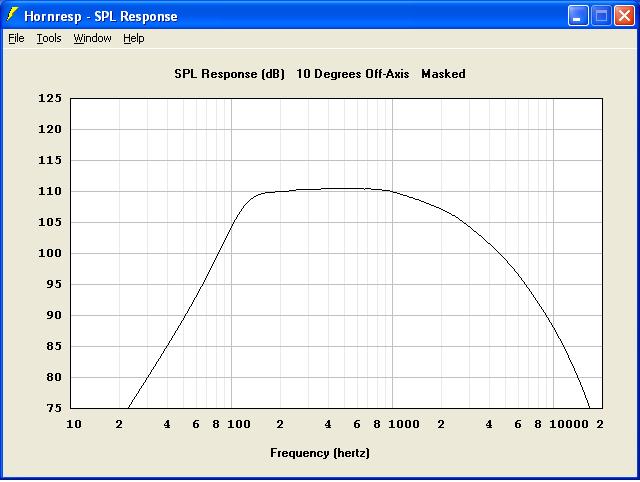This screenshot has height=482, width=640.
Task: Minimize the Hornresp SPL Response window
Action: [578, 16]
